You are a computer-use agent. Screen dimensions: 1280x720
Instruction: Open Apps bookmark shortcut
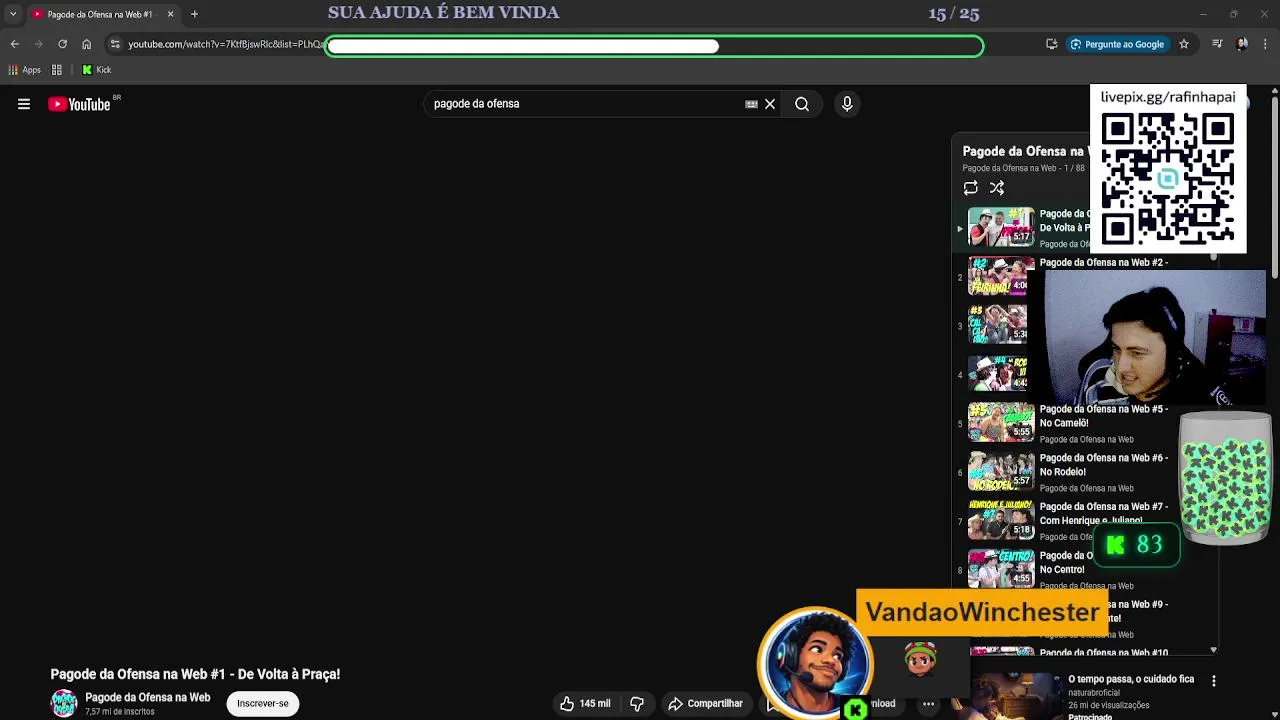[24, 70]
